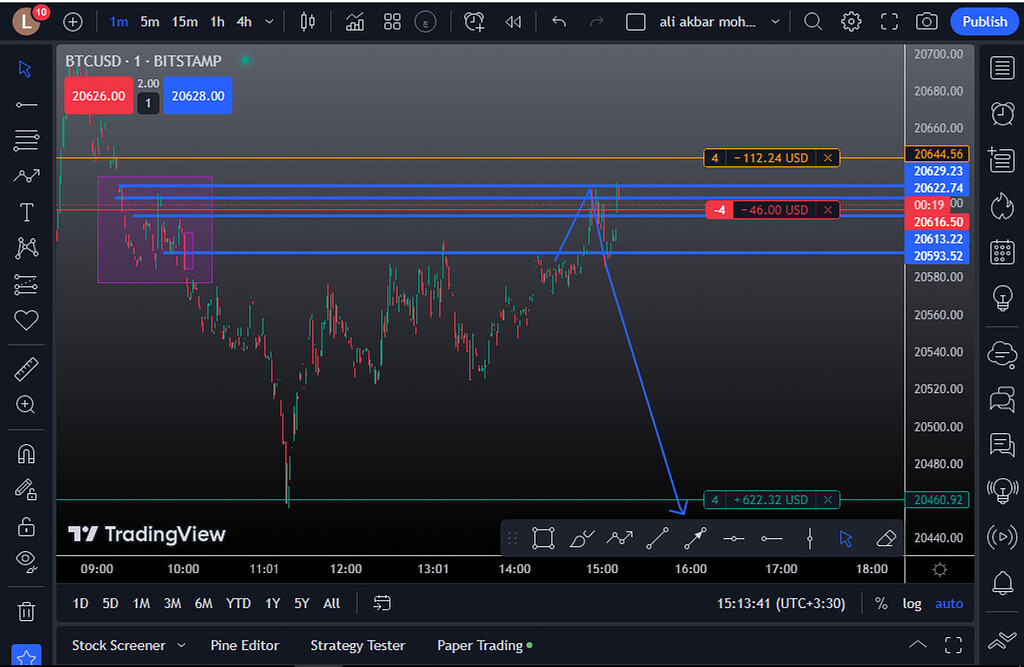Expand the Stock Screener dropdown arrow
The height and width of the screenshot is (667, 1024).
(181, 645)
